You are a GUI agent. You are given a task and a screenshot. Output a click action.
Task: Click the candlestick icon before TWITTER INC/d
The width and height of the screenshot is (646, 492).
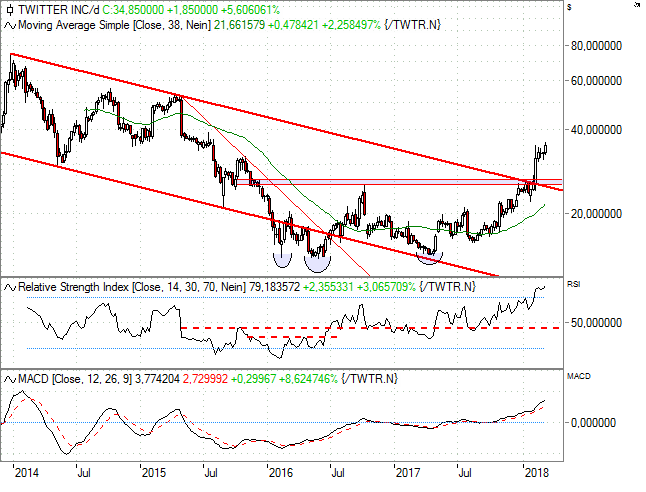(10, 9)
